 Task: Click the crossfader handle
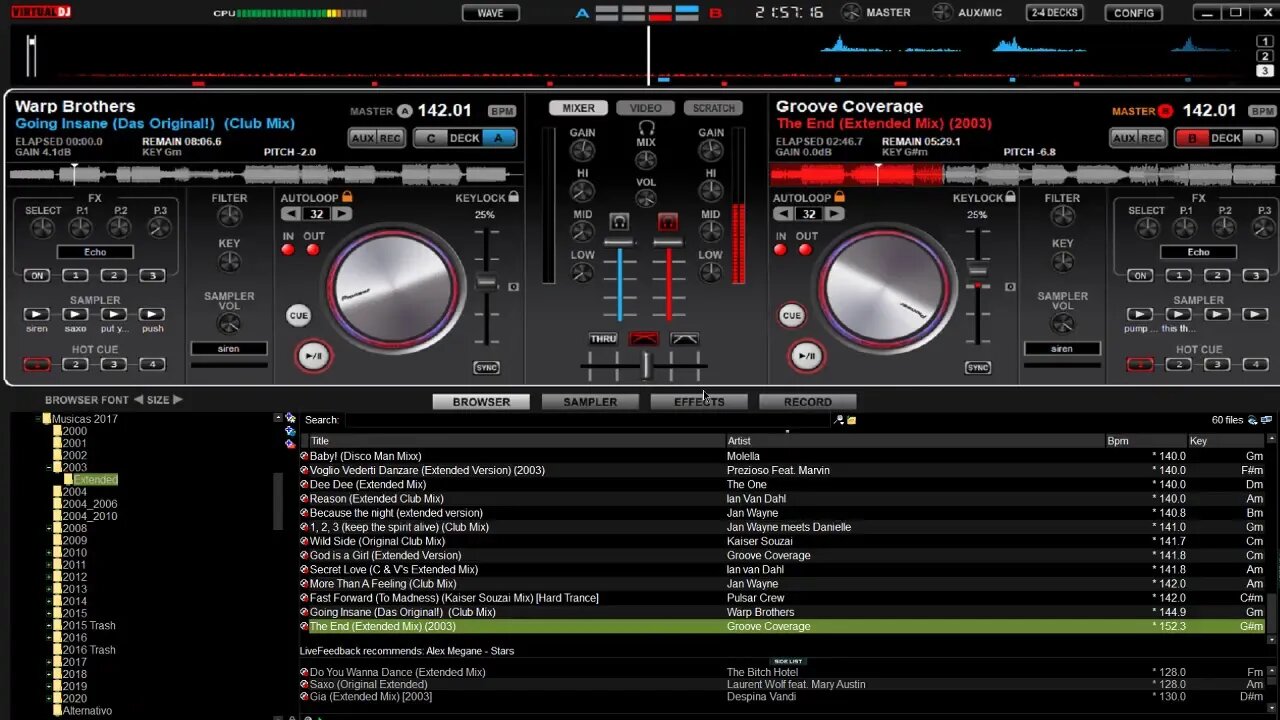click(x=646, y=366)
